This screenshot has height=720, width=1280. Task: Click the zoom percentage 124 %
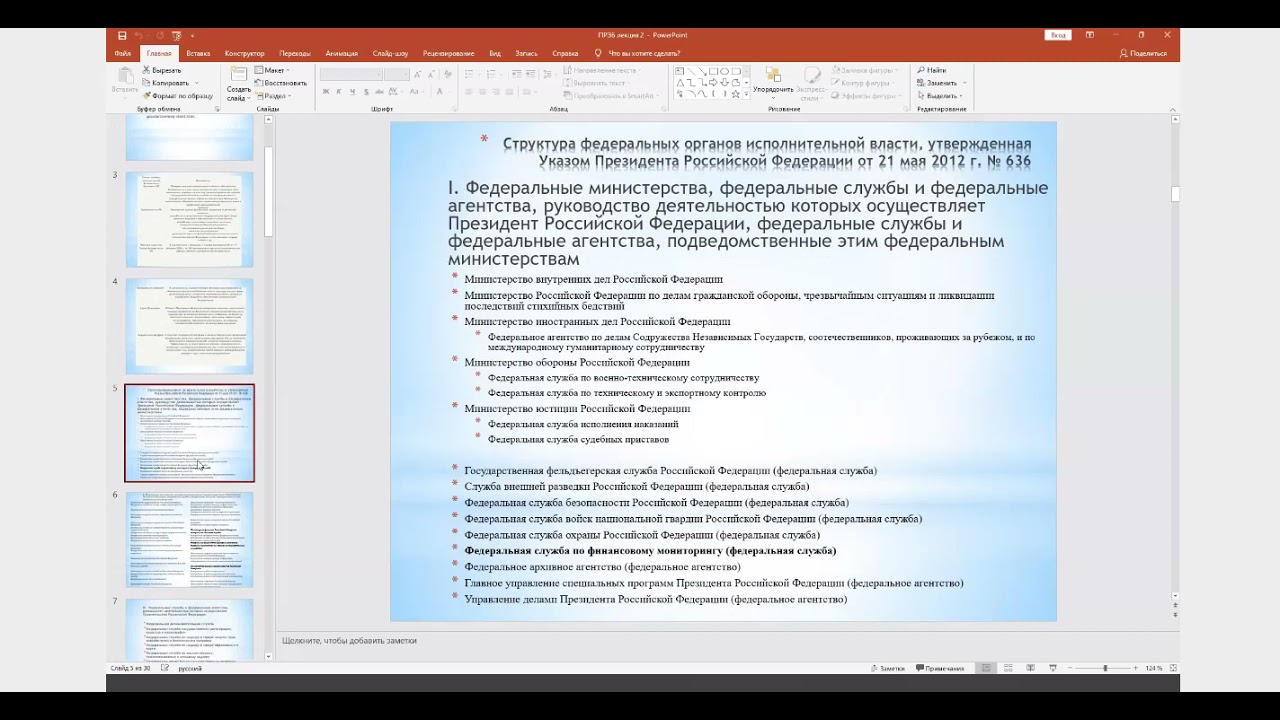pos(1154,668)
